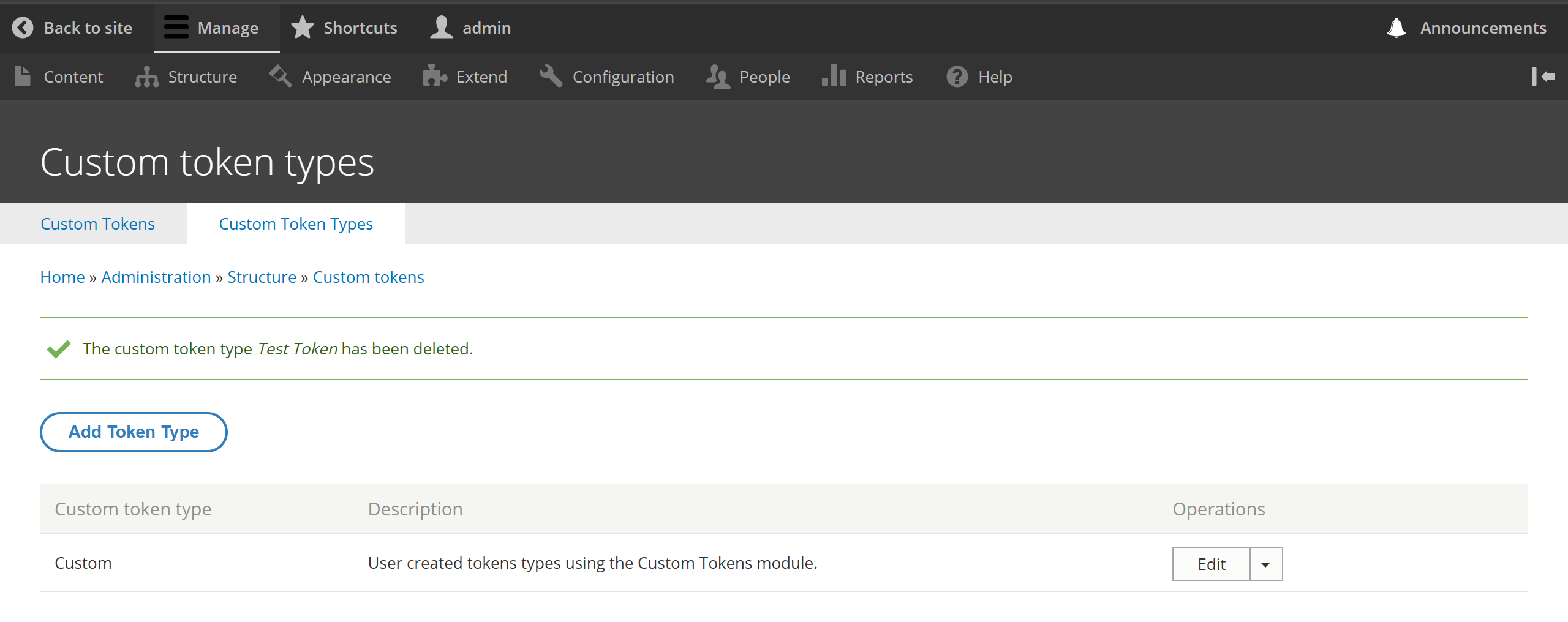
Task: Open Announcements bell icon
Action: [1396, 28]
